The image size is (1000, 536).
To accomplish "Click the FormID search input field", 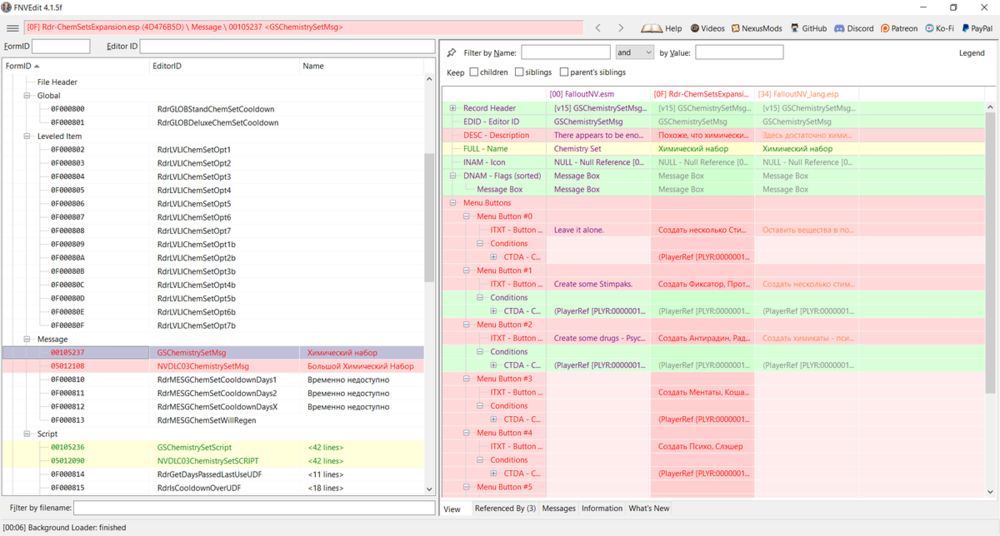I will (x=61, y=46).
